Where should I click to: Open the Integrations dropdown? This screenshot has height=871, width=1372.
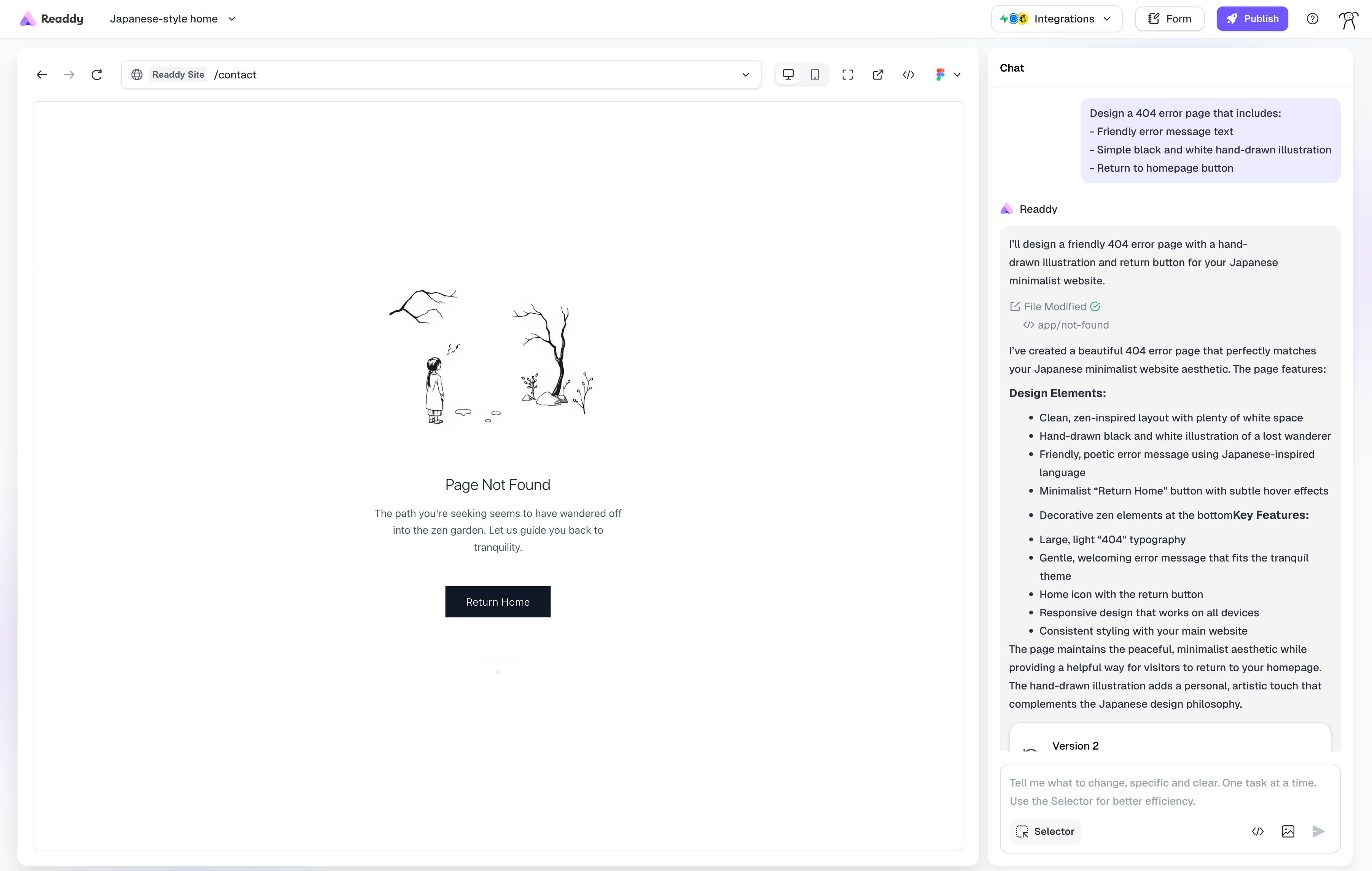(1056, 19)
